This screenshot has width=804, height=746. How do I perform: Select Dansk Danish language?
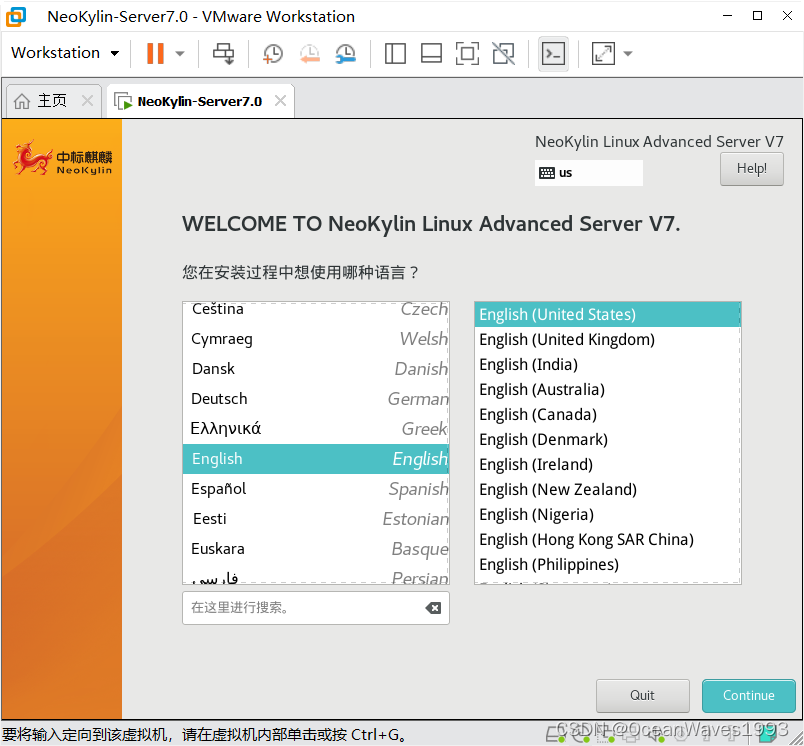click(x=316, y=369)
